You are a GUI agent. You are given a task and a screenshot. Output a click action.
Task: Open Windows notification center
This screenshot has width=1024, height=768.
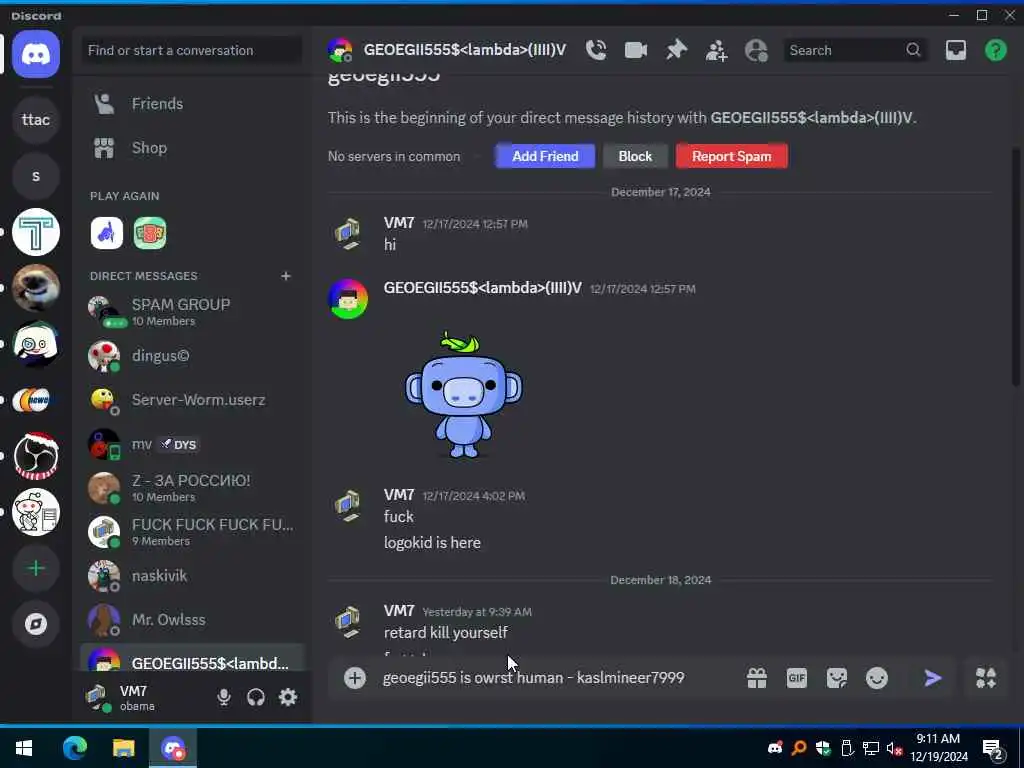pyautogui.click(x=993, y=748)
